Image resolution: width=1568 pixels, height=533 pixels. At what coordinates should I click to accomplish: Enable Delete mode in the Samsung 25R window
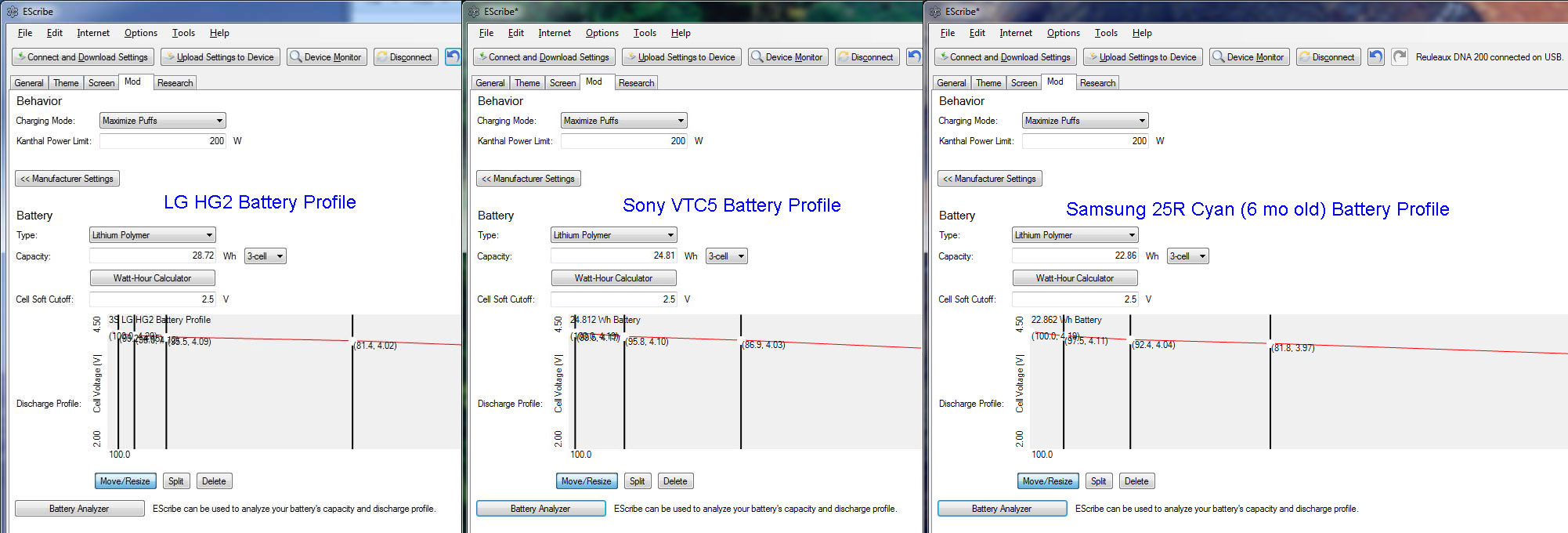coord(1136,481)
